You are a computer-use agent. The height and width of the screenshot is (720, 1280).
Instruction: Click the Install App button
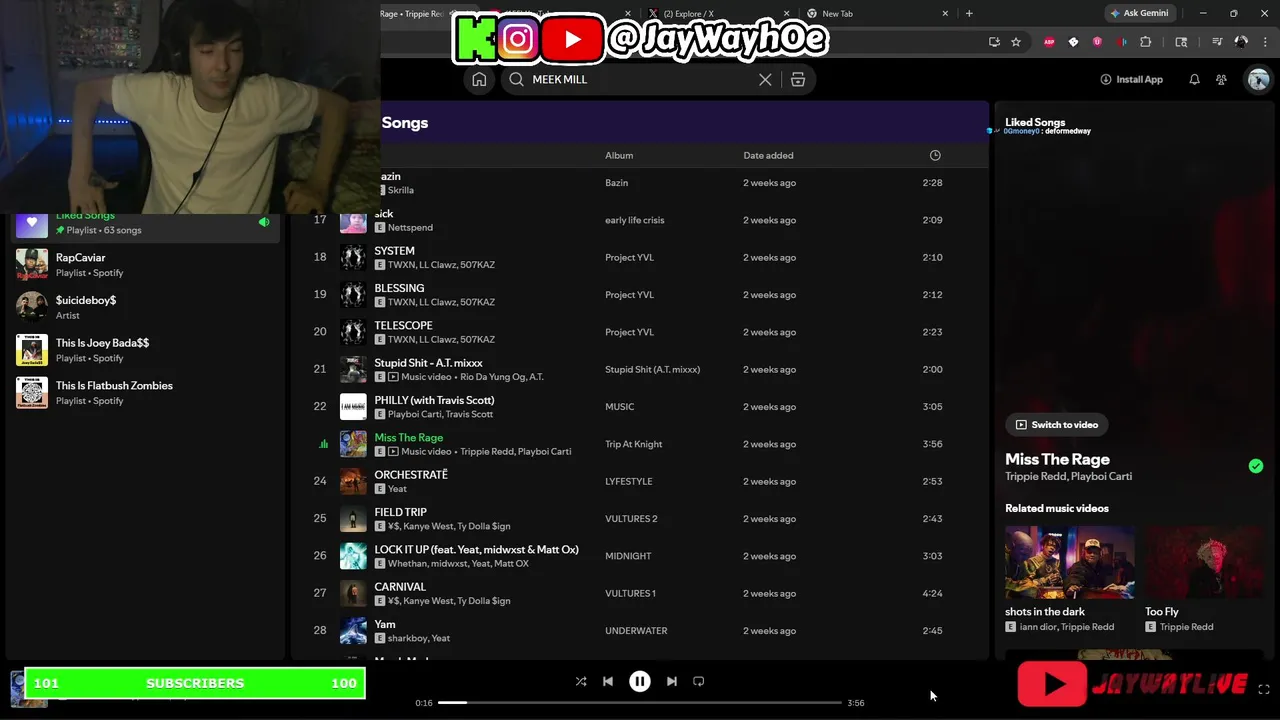1132,80
